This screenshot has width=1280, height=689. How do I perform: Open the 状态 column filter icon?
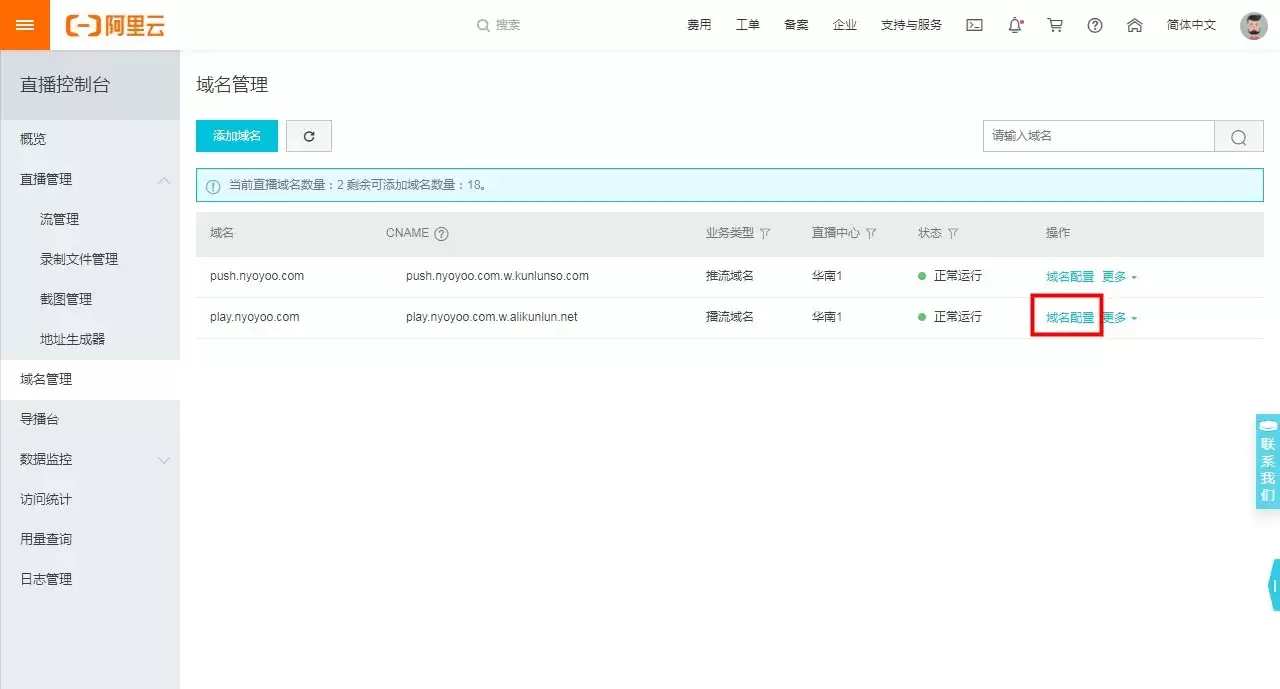click(953, 233)
